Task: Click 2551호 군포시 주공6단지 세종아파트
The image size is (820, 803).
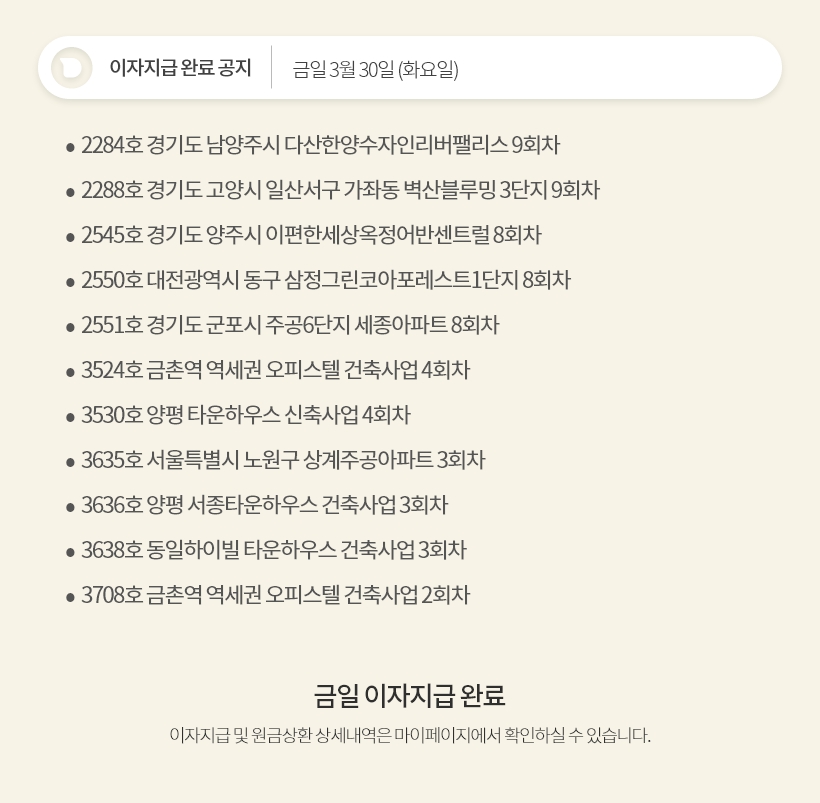Action: 290,325
